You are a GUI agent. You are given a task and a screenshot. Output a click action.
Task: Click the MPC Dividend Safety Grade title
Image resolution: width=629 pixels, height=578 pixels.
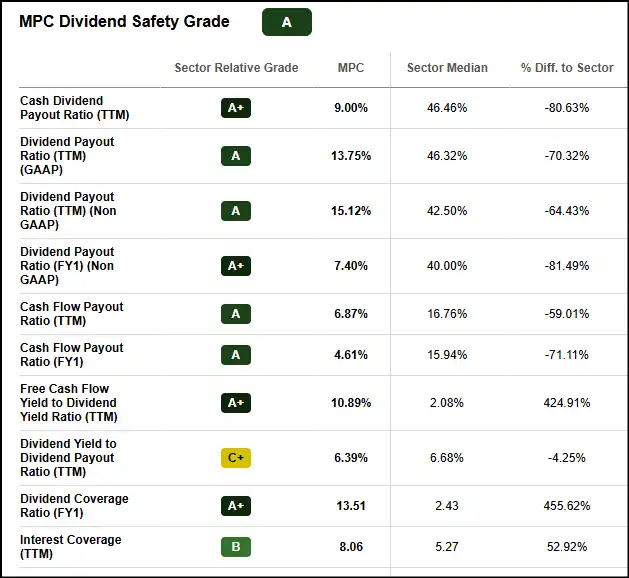(x=124, y=22)
